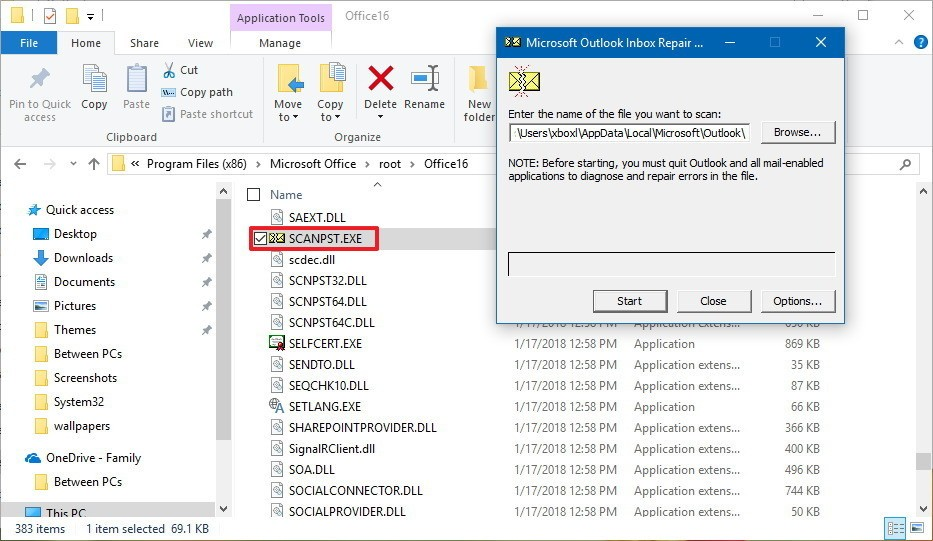Screen dimensions: 933x541
Task: Open the Manage tab
Action: coord(280,43)
